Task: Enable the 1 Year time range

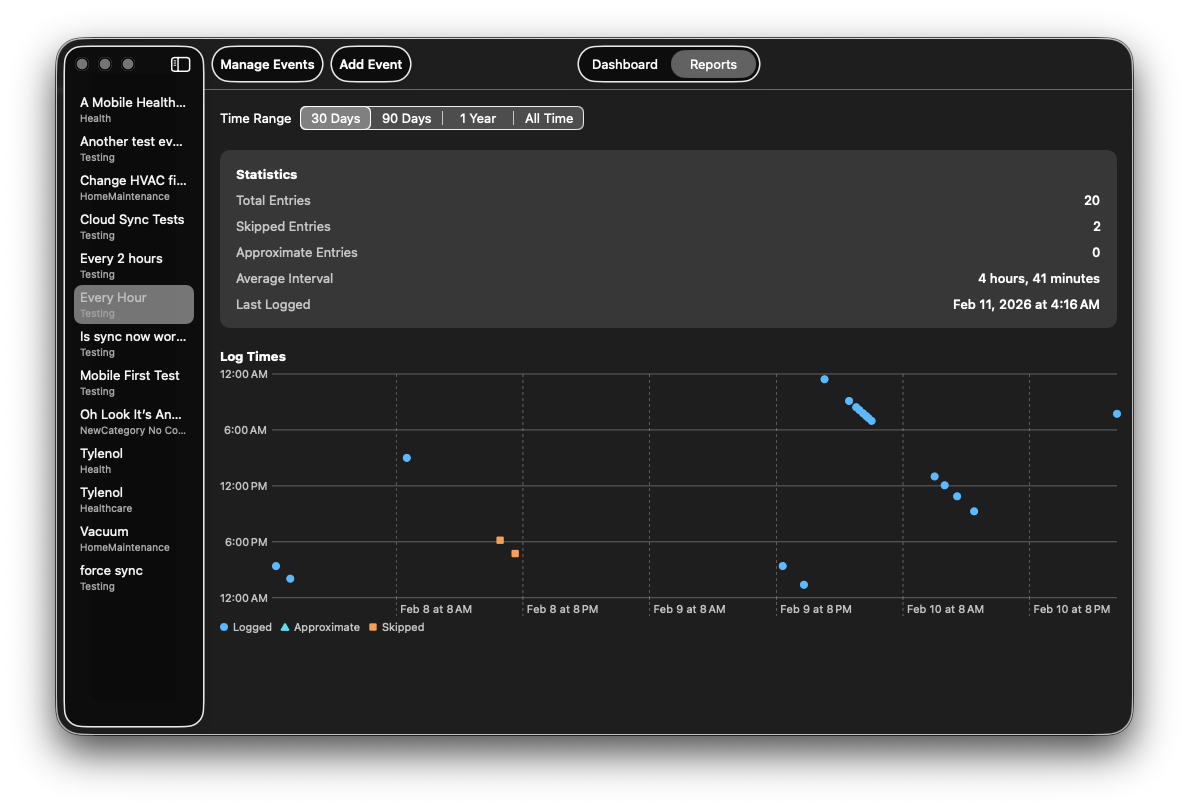Action: pyautogui.click(x=477, y=118)
